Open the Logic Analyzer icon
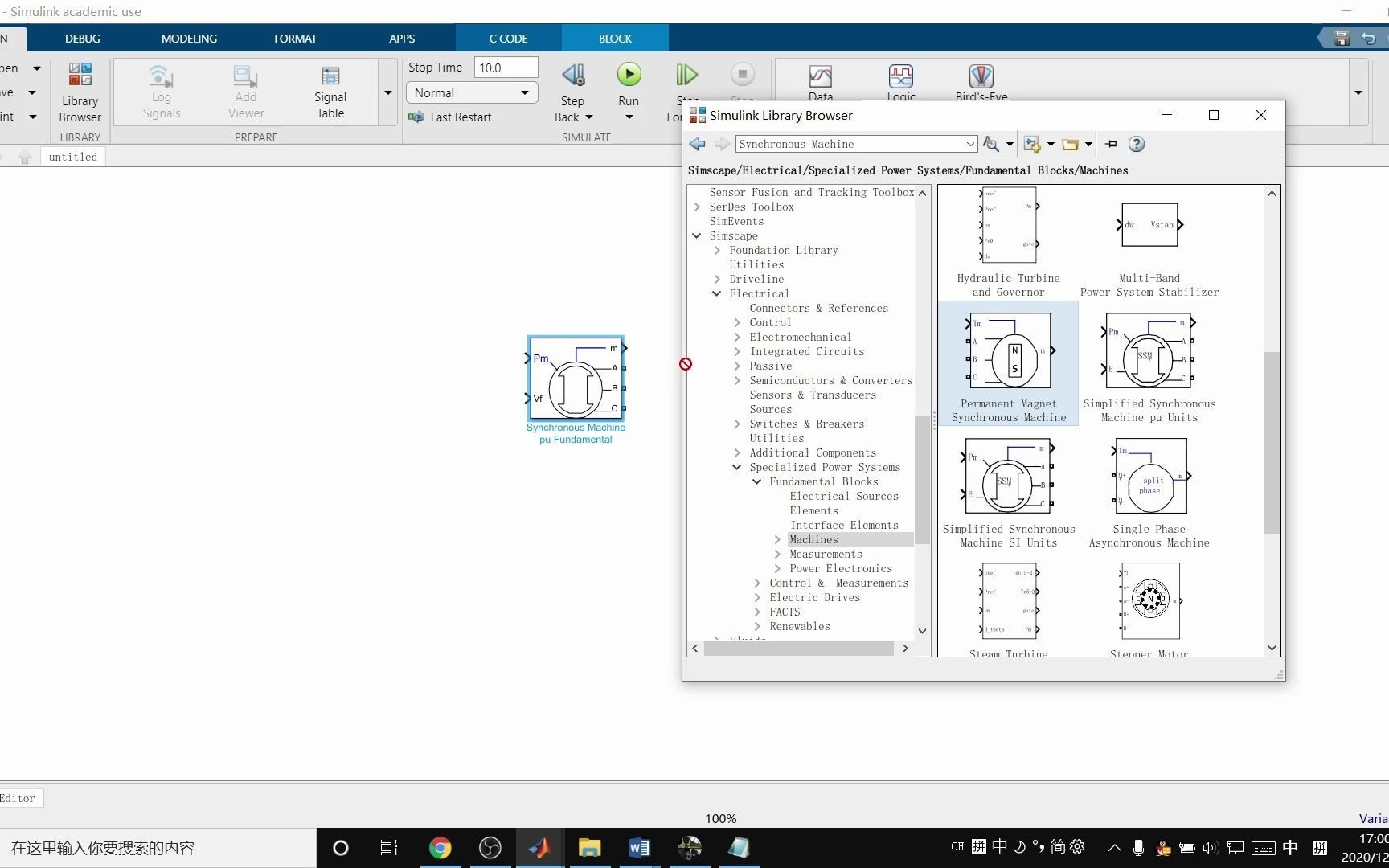Image resolution: width=1389 pixels, height=868 pixels. click(901, 76)
